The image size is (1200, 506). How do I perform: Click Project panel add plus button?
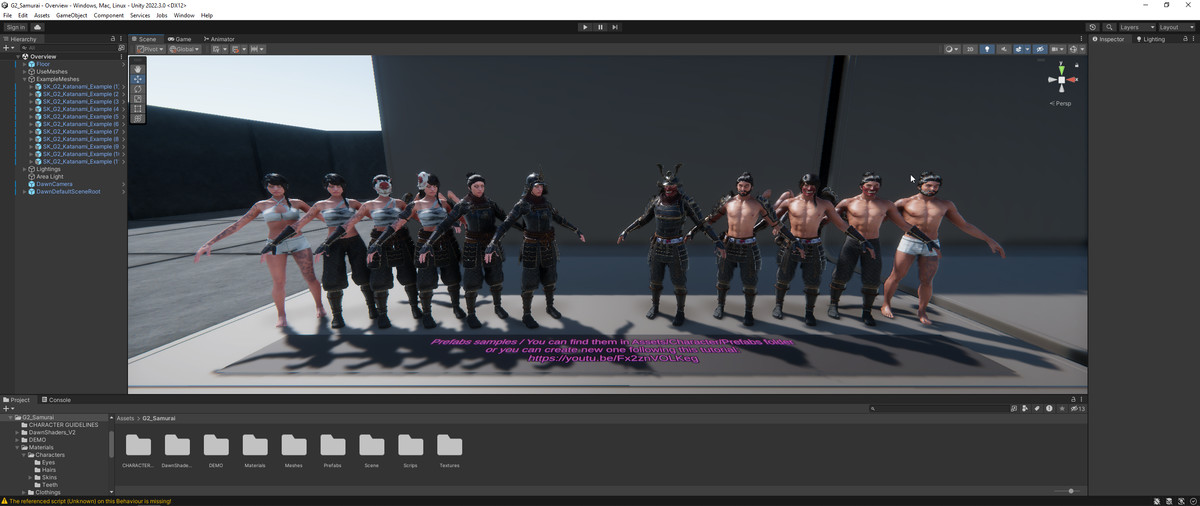(x=6, y=409)
